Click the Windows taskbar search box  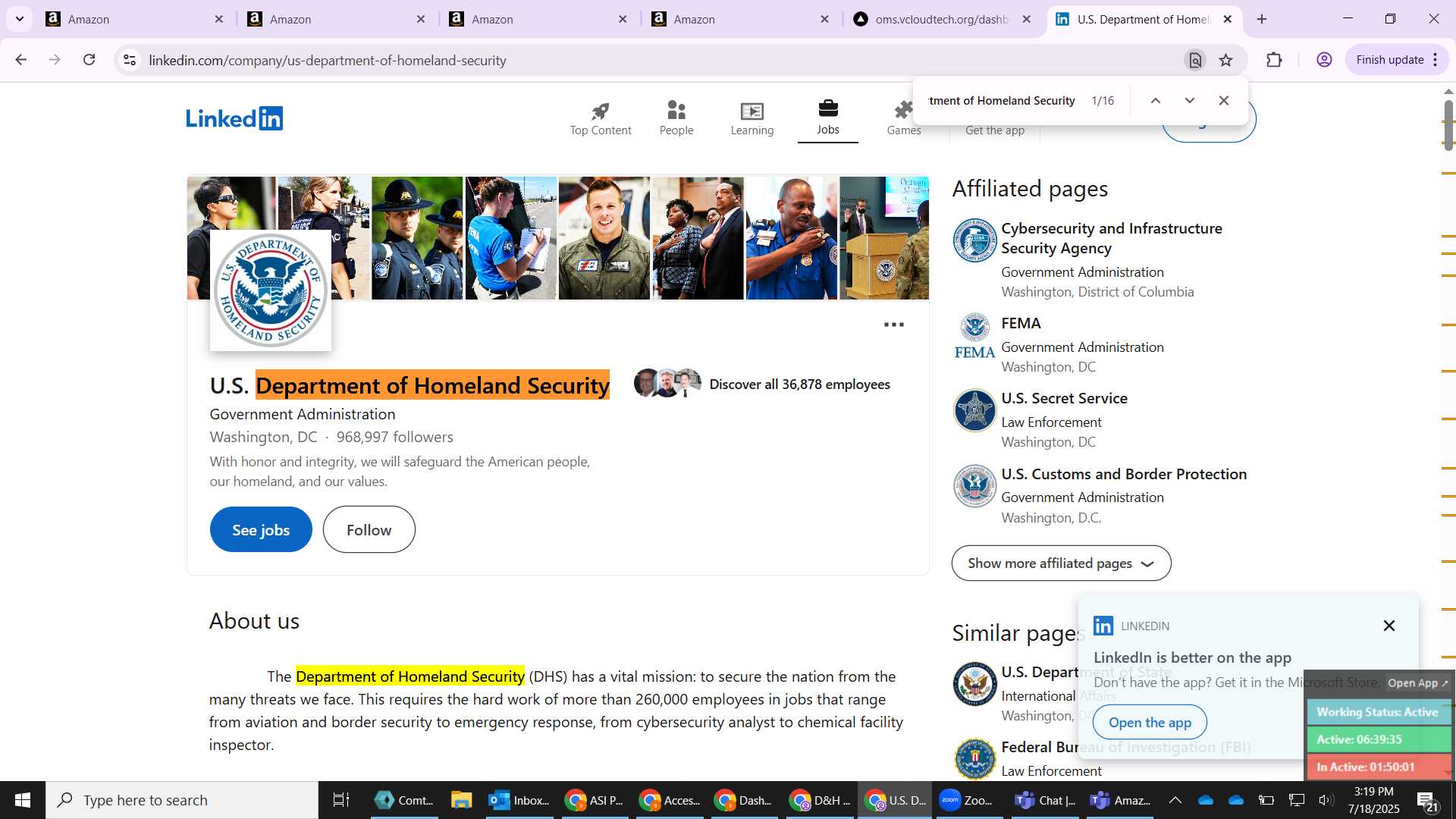tap(182, 800)
